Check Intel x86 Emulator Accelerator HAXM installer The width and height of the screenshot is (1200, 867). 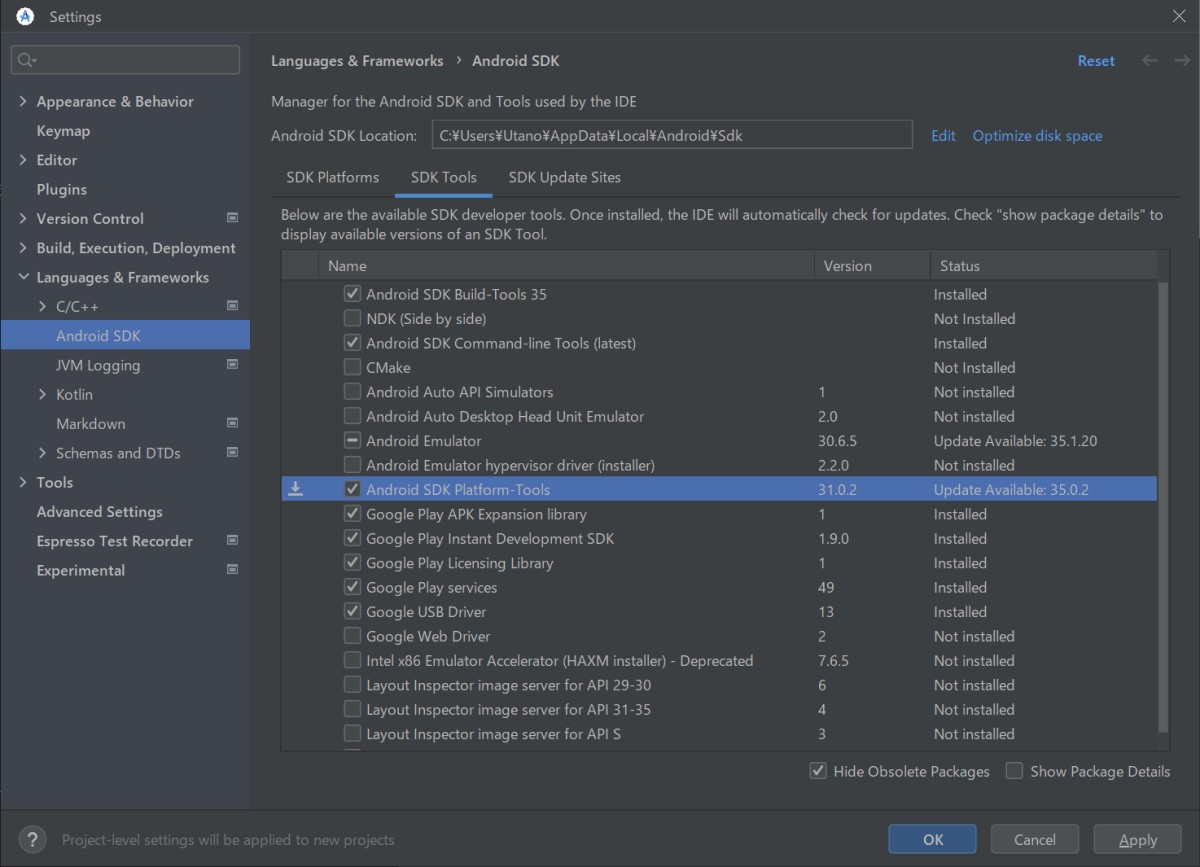tap(352, 660)
